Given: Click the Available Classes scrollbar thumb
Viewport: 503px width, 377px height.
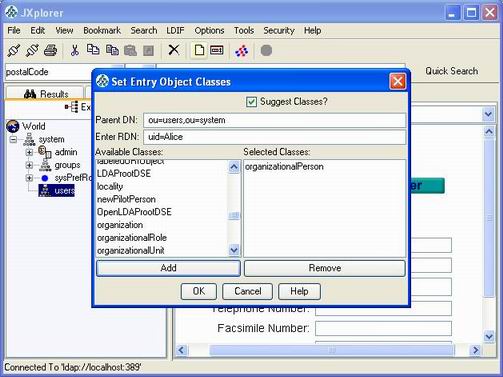Looking at the screenshot, I should [x=234, y=216].
